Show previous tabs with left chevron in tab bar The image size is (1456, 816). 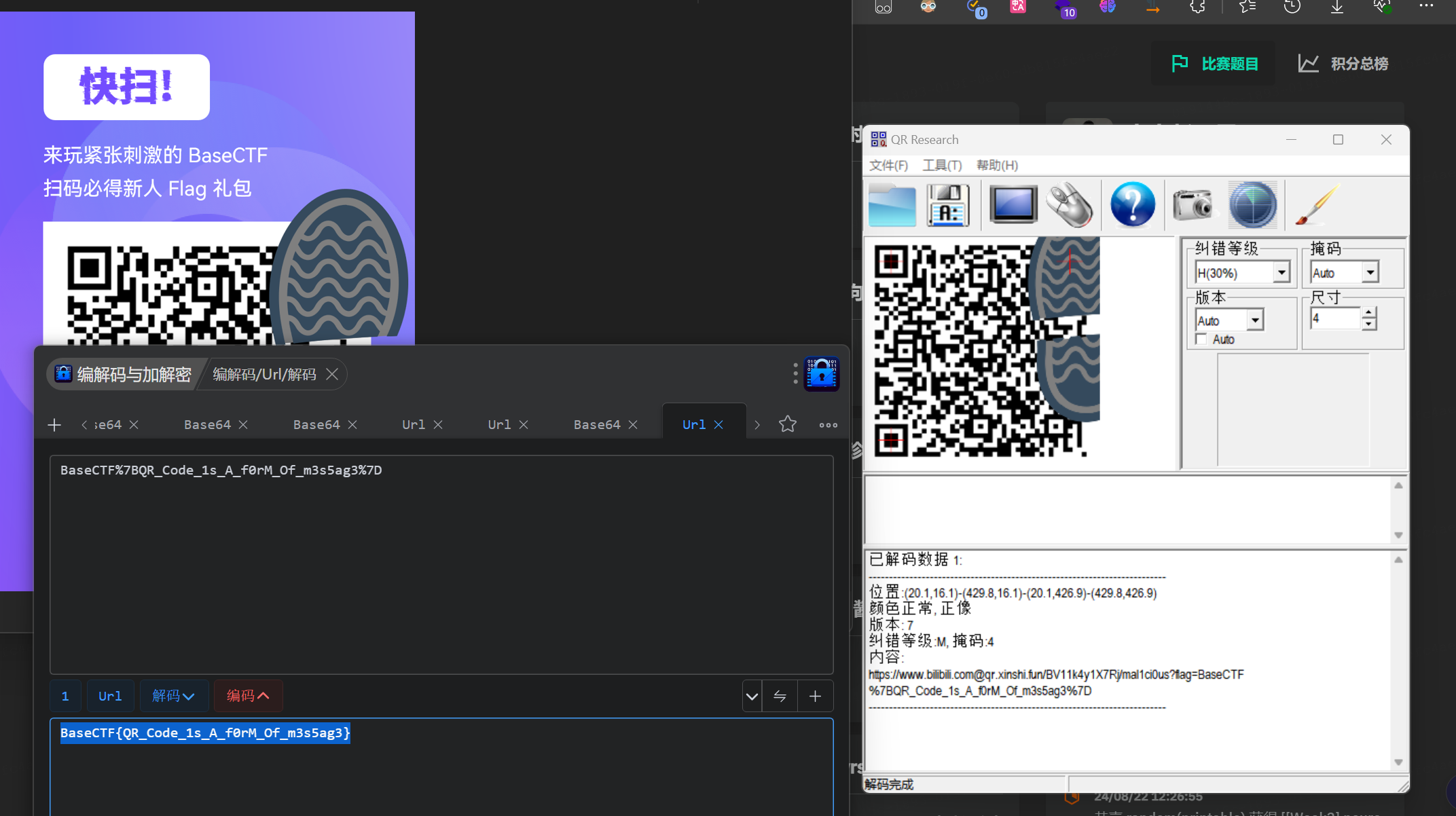84,425
